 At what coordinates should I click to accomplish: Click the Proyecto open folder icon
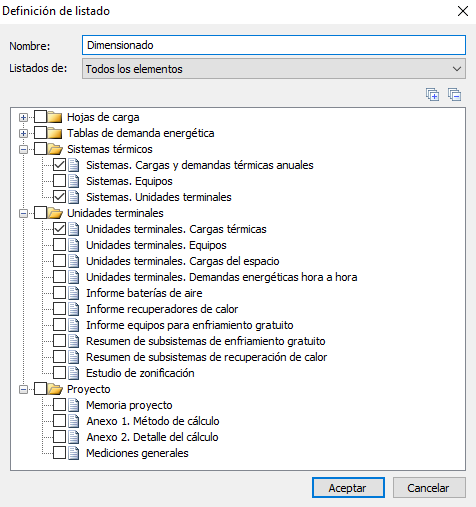[55, 389]
